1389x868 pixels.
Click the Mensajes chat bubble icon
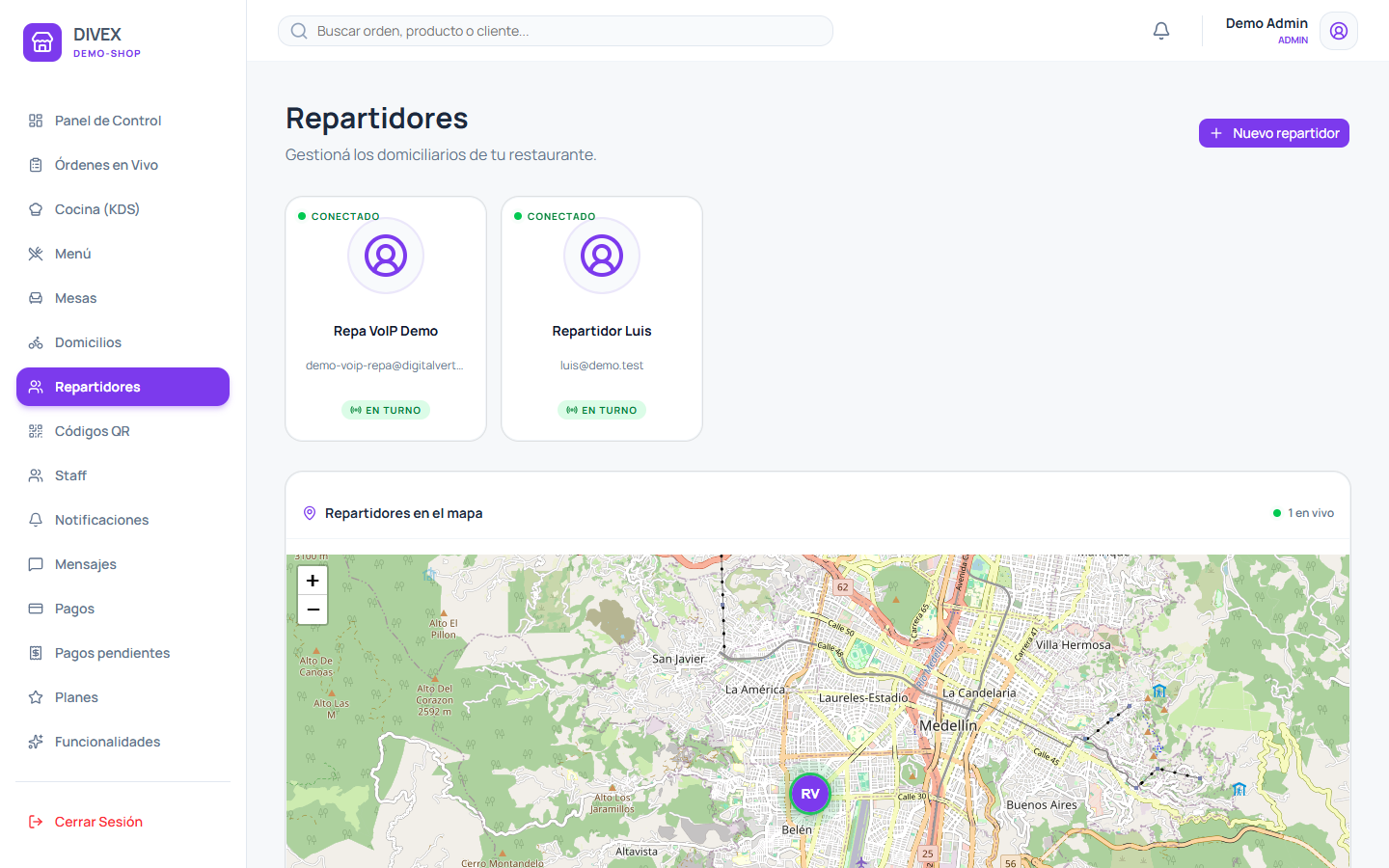pos(36,564)
